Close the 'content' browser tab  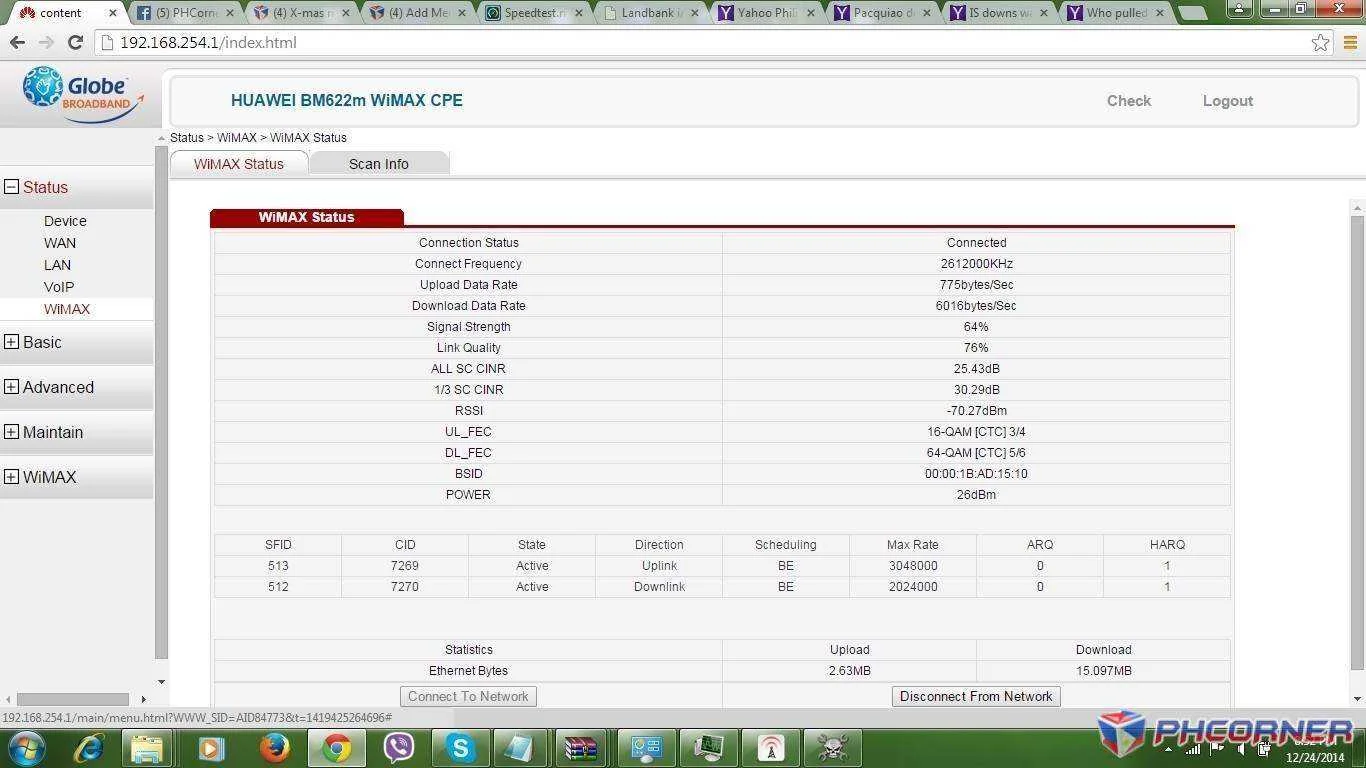[x=112, y=13]
